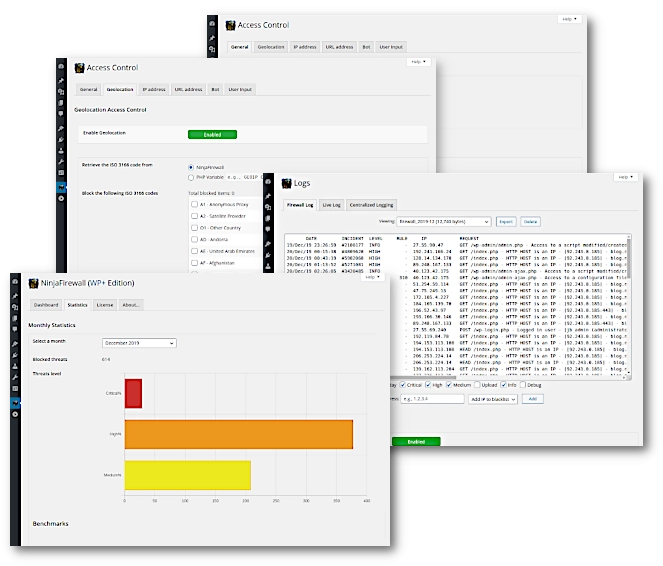Toggle green Enabled button for Enable Geolocation

tap(212, 134)
